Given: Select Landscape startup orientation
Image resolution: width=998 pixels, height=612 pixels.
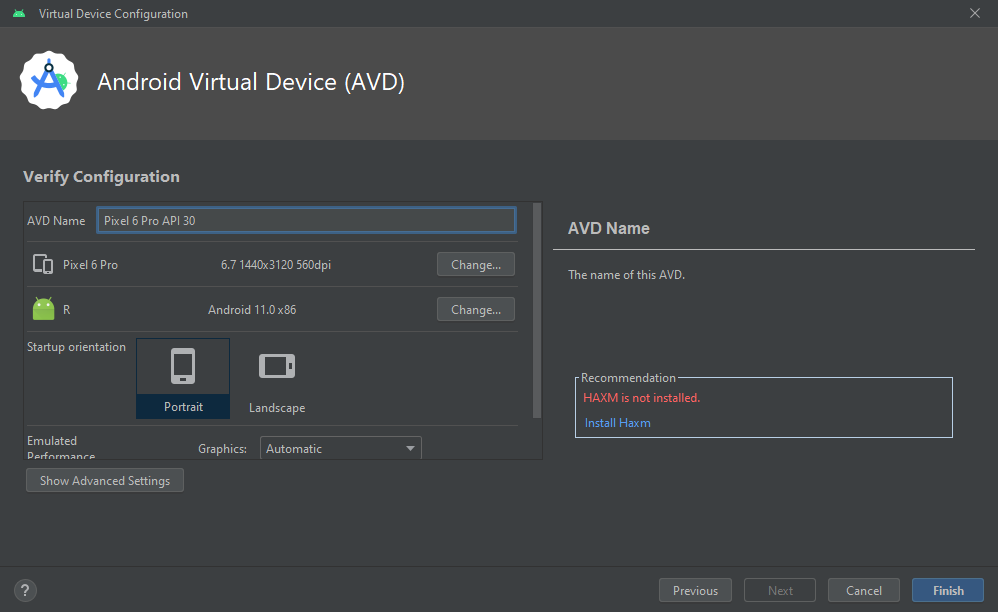Looking at the screenshot, I should (x=277, y=379).
